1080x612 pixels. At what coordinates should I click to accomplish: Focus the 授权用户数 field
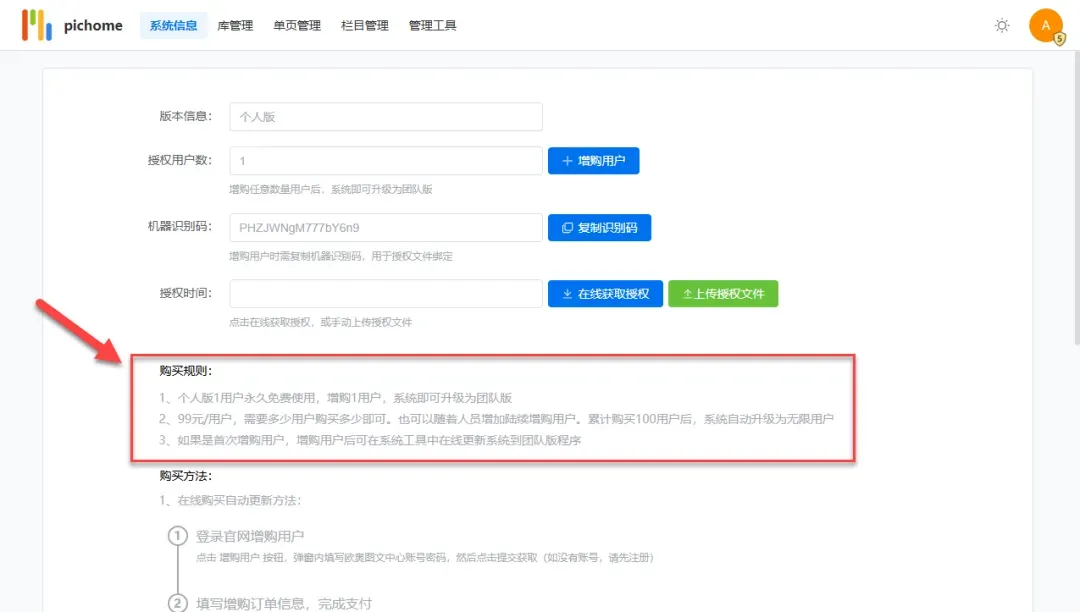pyautogui.click(x=386, y=161)
